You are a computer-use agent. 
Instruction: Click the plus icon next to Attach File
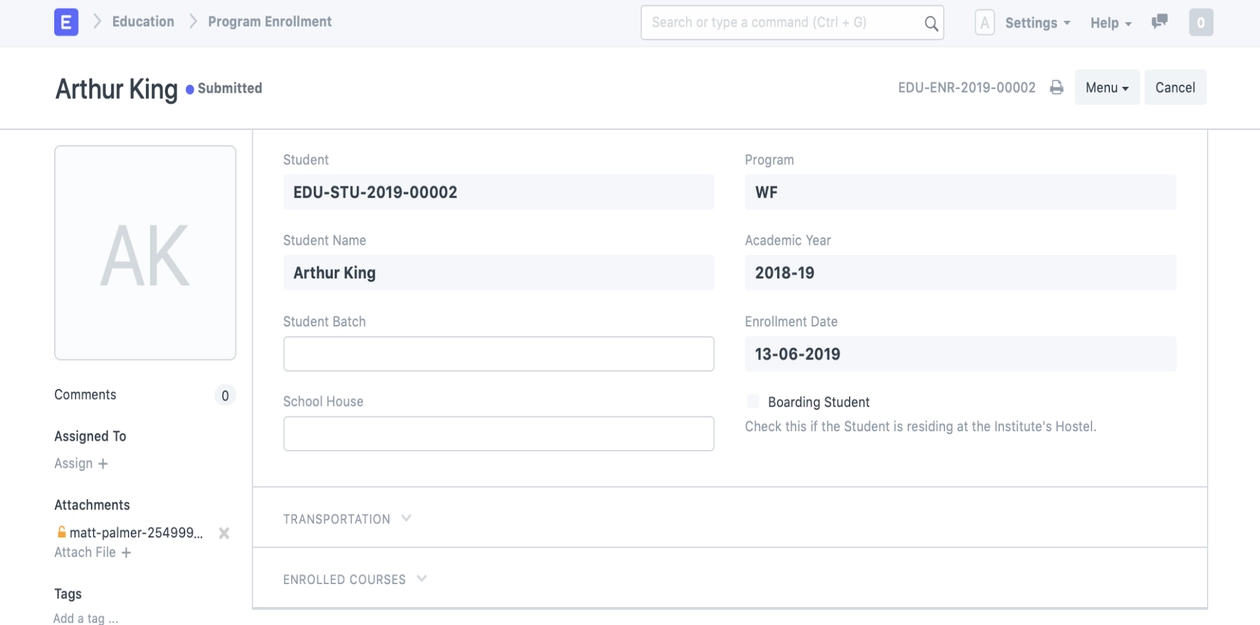[x=126, y=553]
